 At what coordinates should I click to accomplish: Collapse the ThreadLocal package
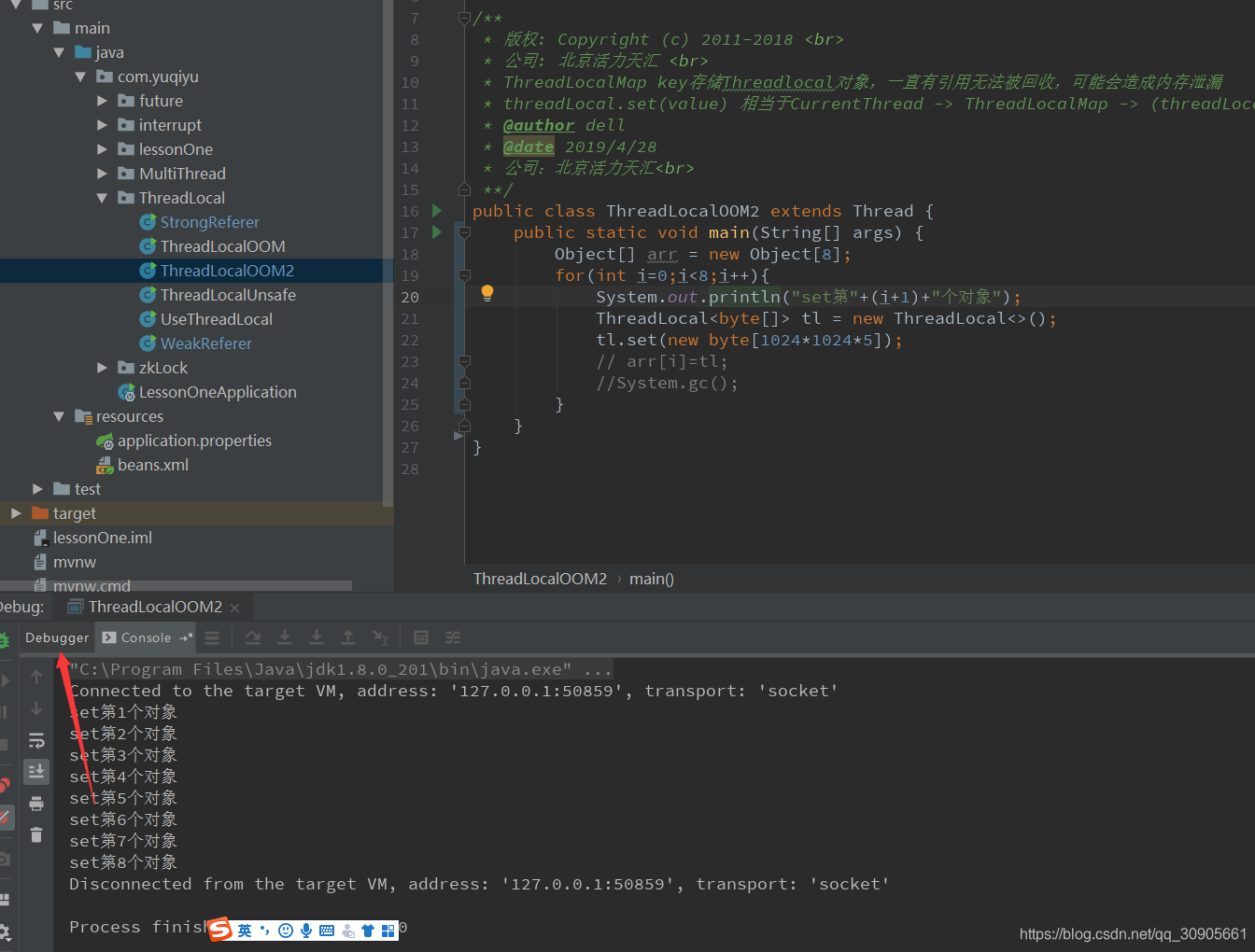(102, 198)
